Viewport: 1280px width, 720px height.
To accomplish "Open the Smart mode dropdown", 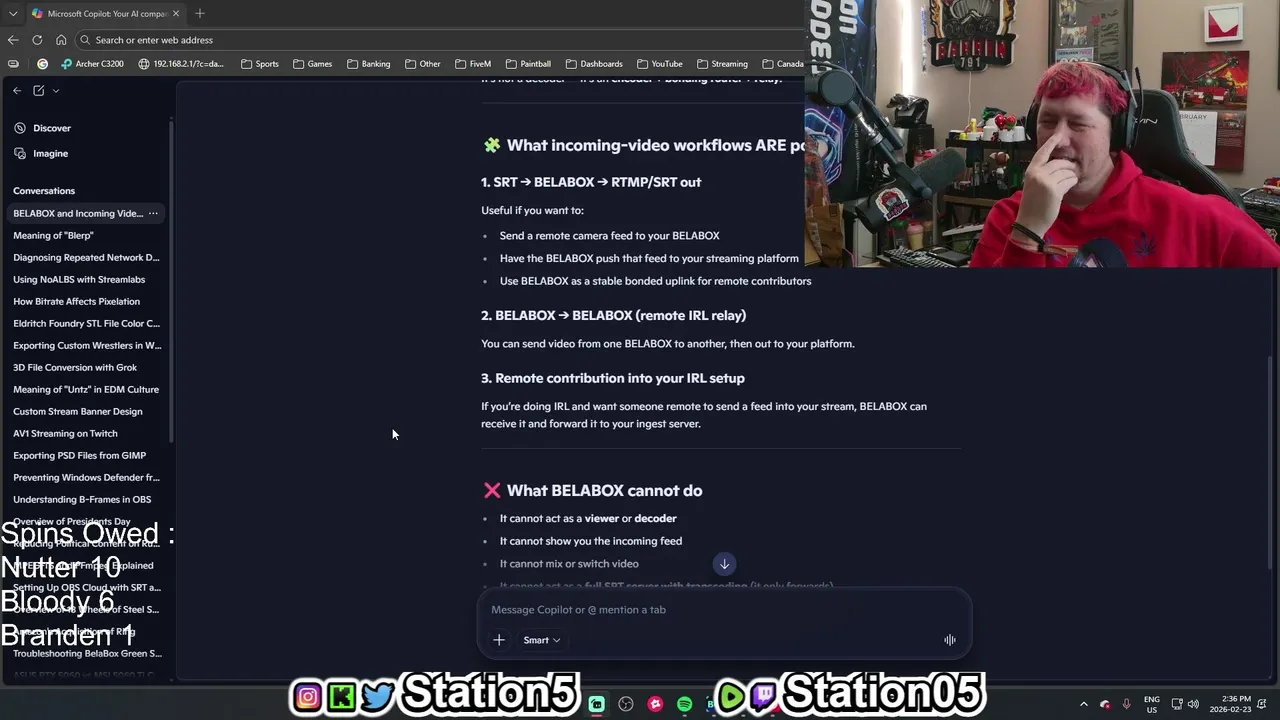I will pos(541,640).
